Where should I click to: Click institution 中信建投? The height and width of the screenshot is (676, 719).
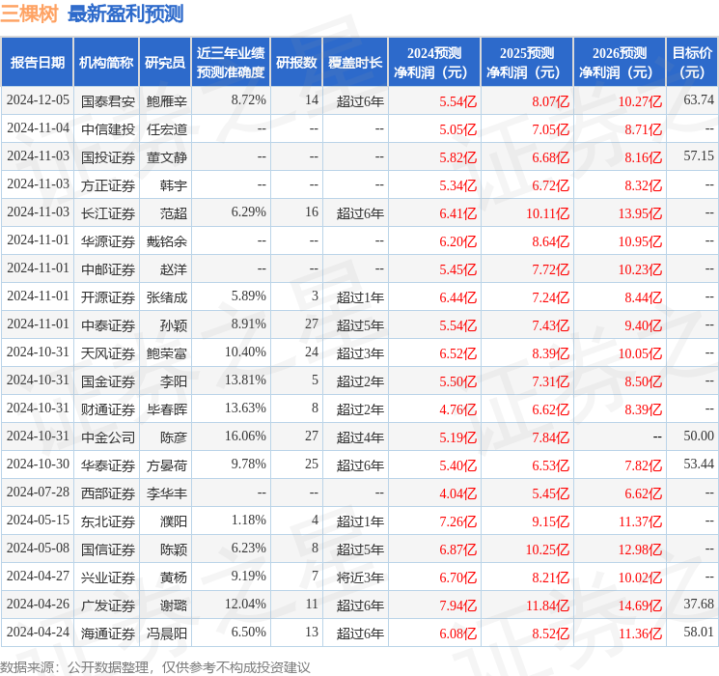[108, 129]
